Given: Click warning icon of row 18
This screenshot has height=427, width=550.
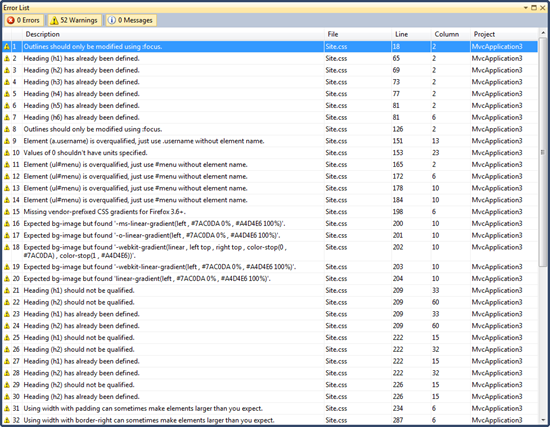Looking at the screenshot, I should (7, 247).
